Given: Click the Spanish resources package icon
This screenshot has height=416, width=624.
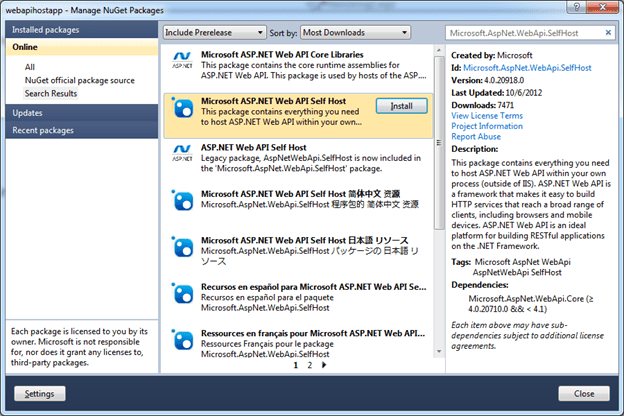Looking at the screenshot, I should pos(183,295).
